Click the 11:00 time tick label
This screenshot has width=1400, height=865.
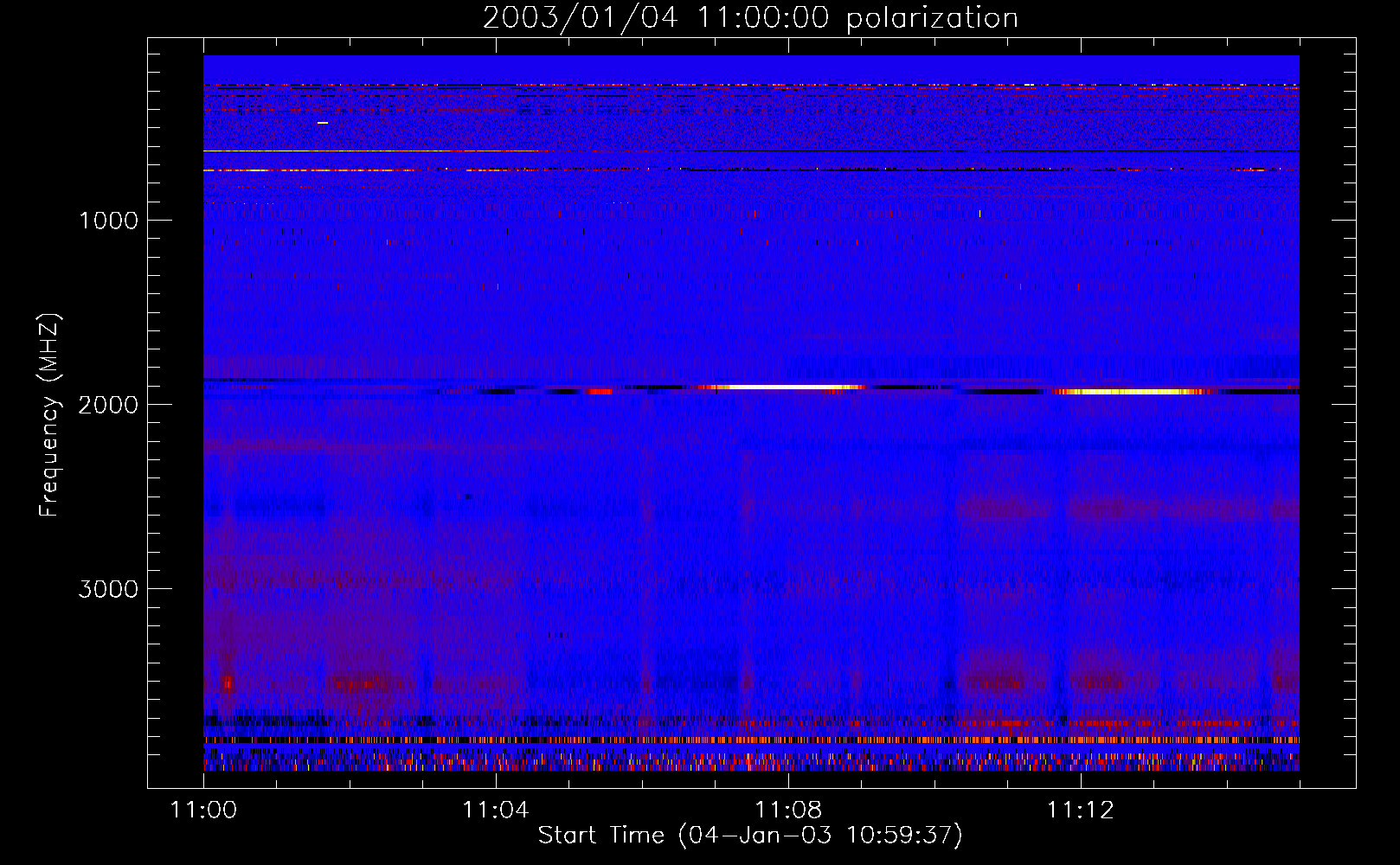pos(203,811)
